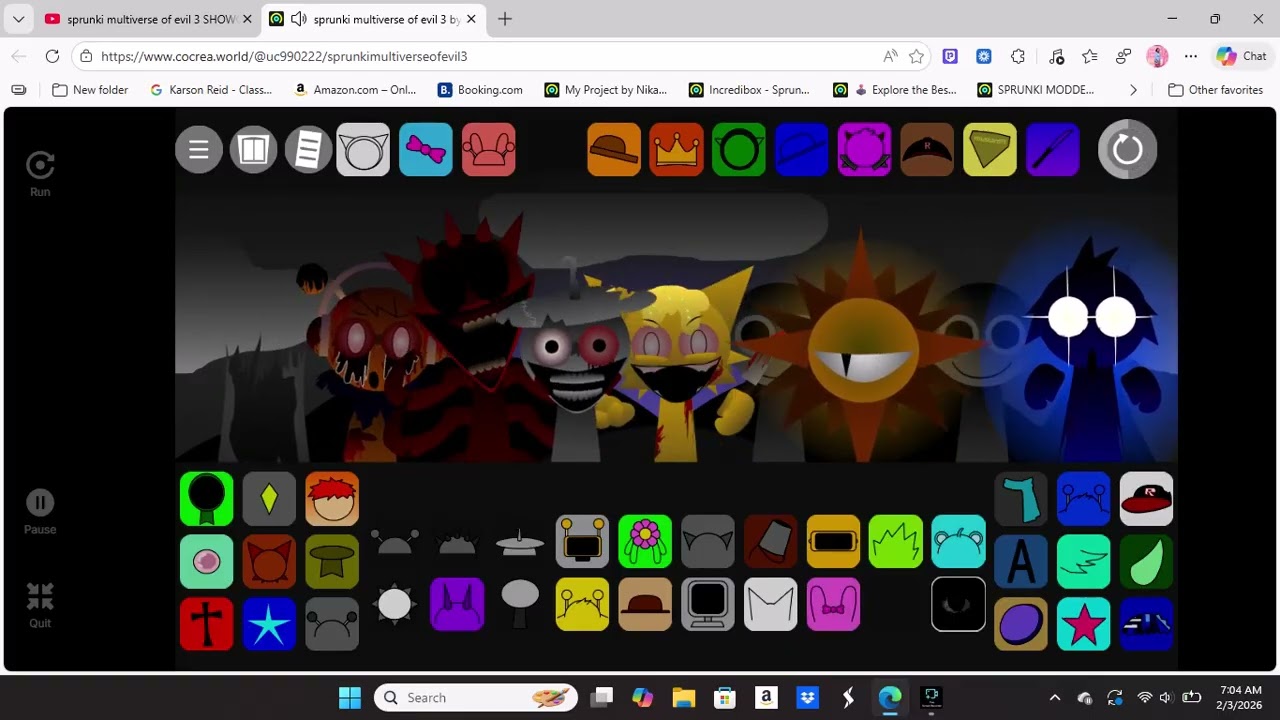Choose the grey computer monitor icon
This screenshot has width=1280, height=720.
tap(708, 604)
